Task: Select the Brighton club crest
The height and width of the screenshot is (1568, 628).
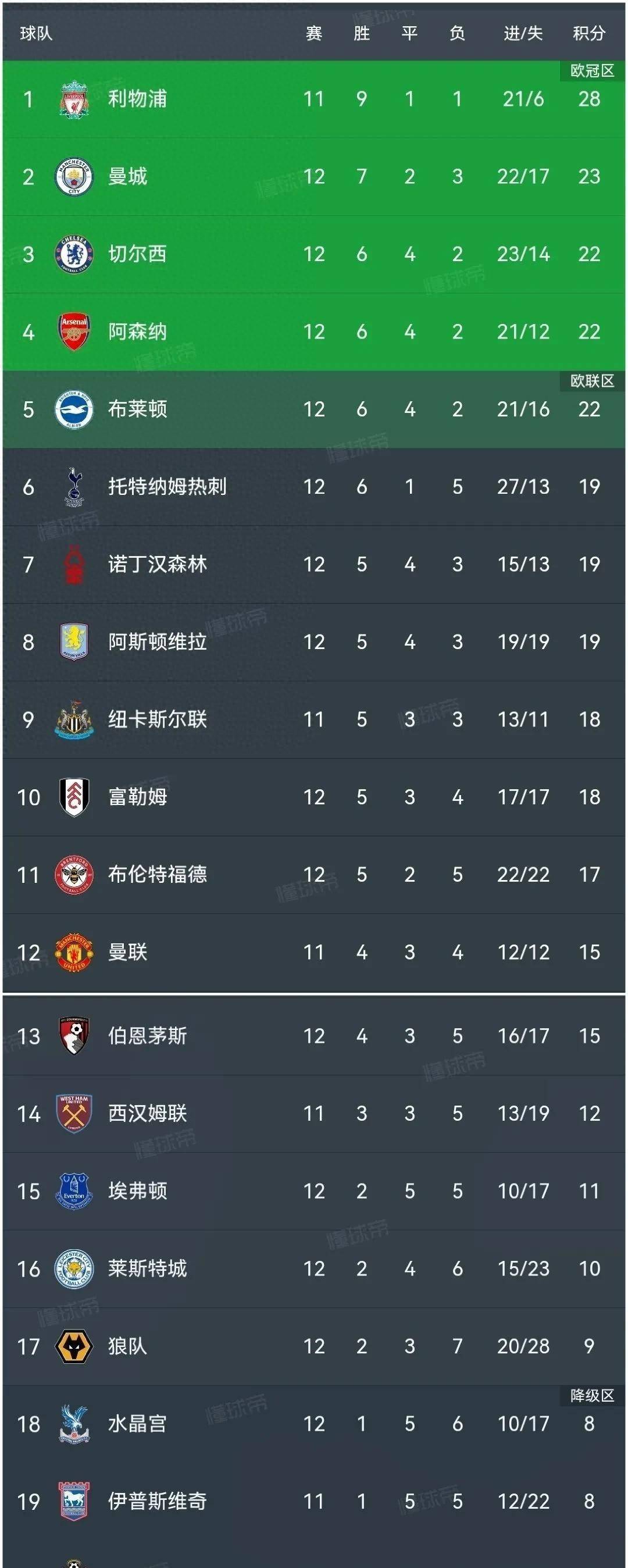Action: point(73,409)
